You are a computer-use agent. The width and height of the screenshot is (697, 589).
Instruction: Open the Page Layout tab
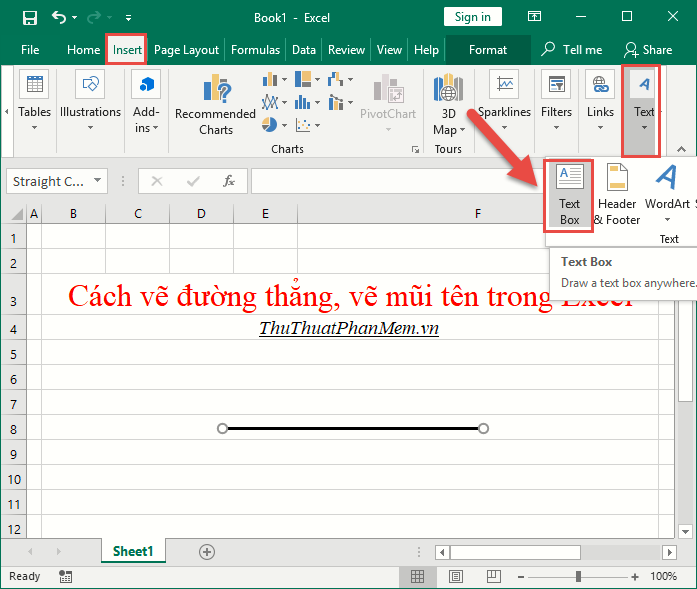(186, 50)
